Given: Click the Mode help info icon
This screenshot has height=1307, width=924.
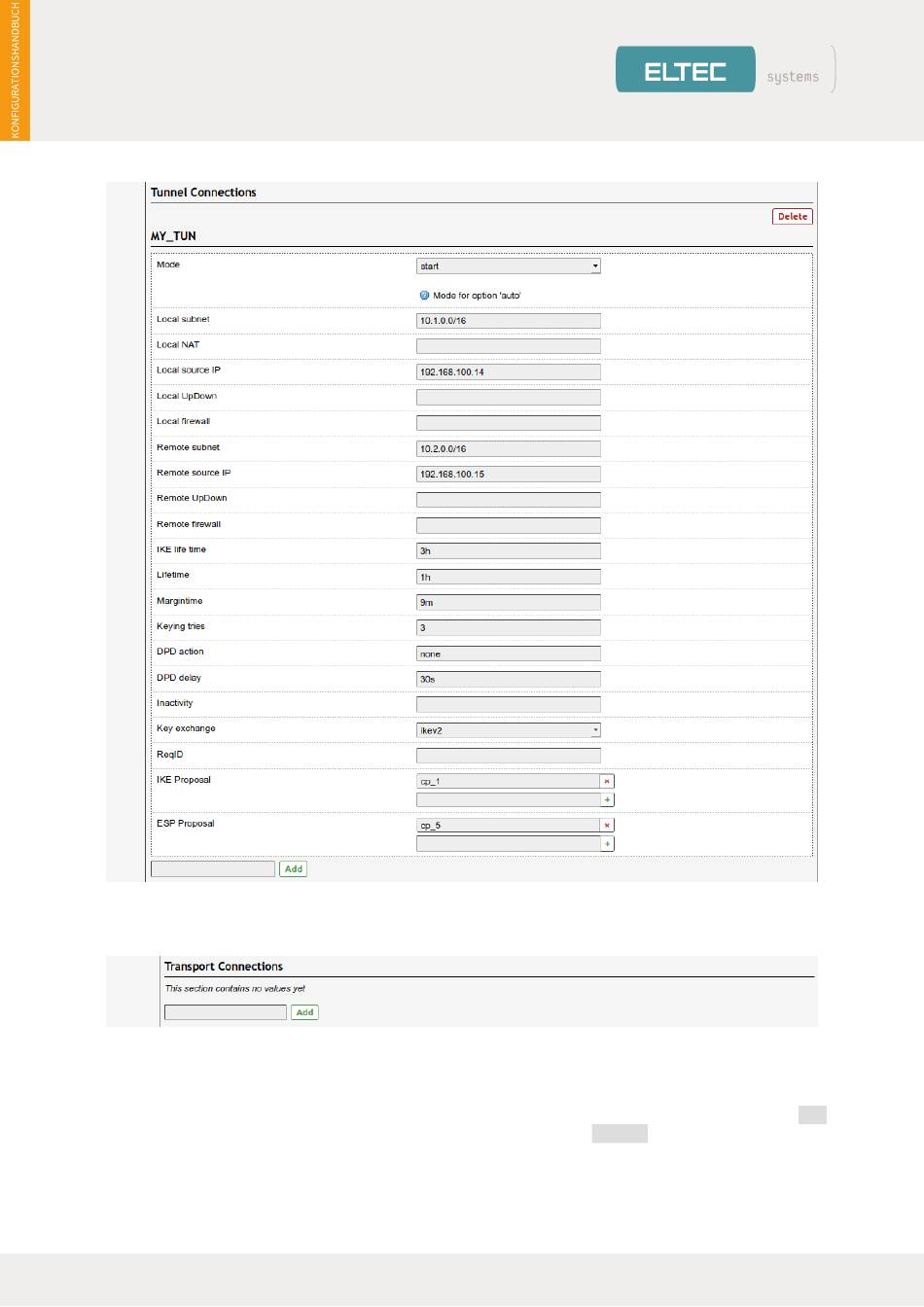Looking at the screenshot, I should (424, 296).
